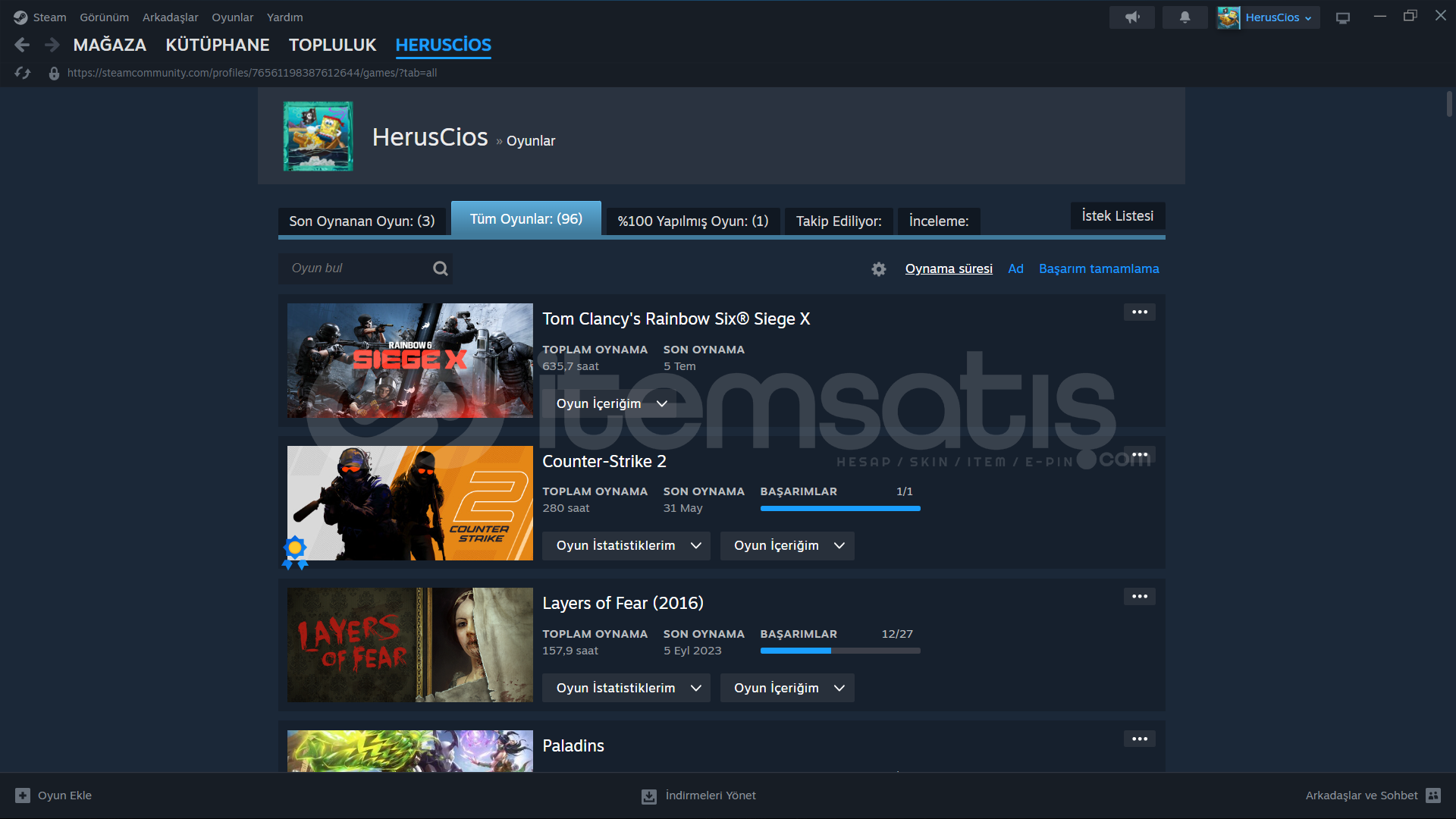Click the Rainbow Six Siege X game thumbnail

pos(410,361)
